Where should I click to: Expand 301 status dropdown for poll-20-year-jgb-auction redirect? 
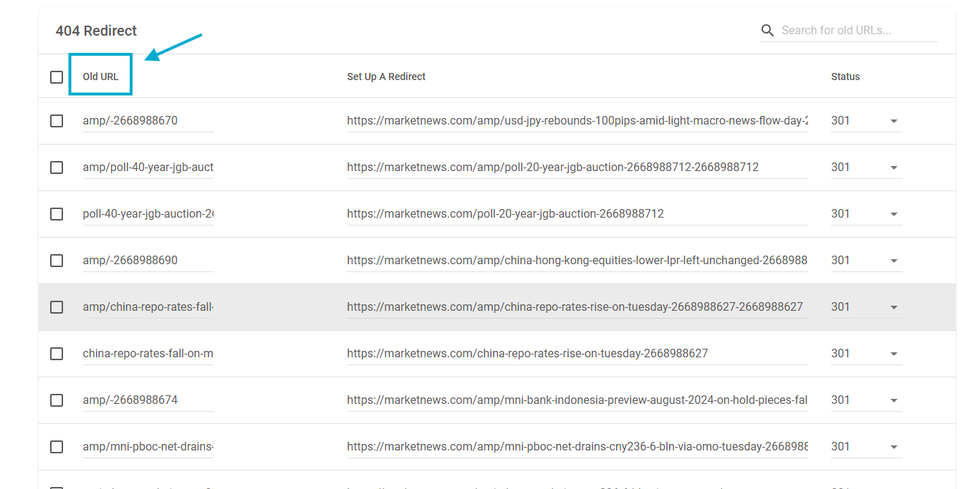click(894, 214)
